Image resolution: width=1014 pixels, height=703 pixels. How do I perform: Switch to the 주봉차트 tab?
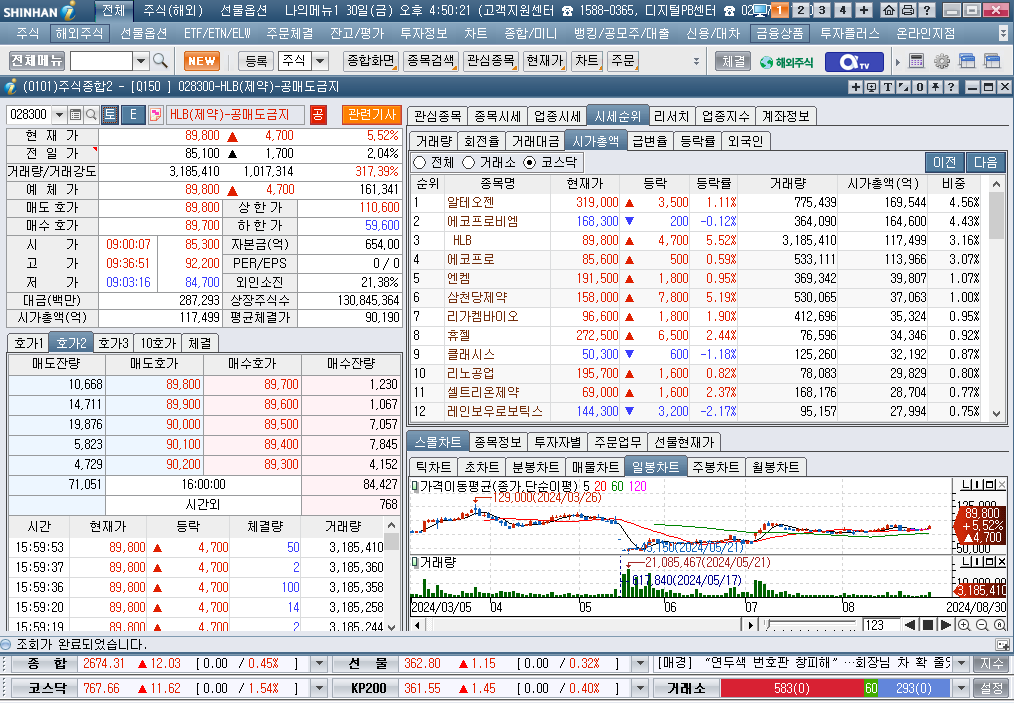(x=715, y=467)
